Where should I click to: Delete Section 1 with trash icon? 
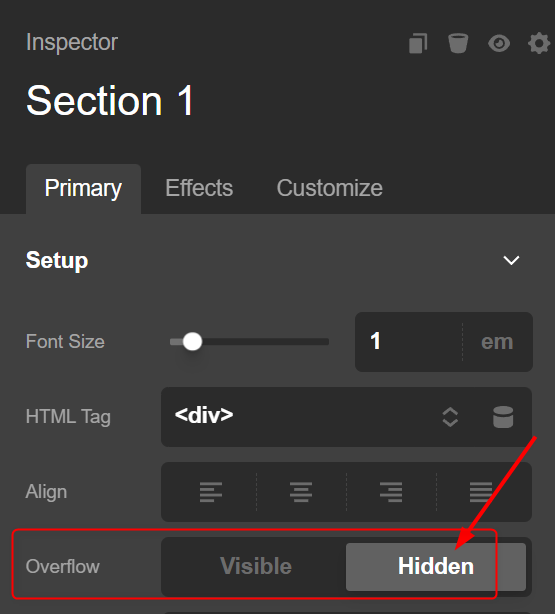tap(458, 43)
